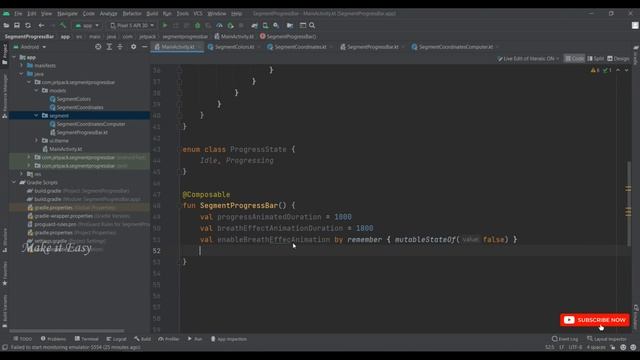Open Device Manager from the toolbar
The width and height of the screenshot is (640, 360).
click(265, 25)
